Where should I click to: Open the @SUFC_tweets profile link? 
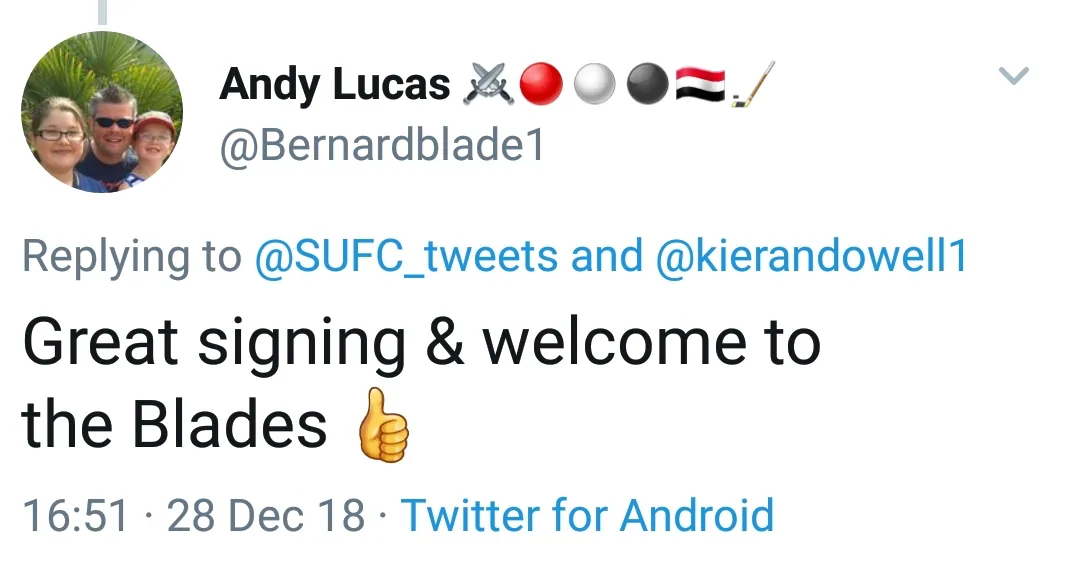click(406, 257)
